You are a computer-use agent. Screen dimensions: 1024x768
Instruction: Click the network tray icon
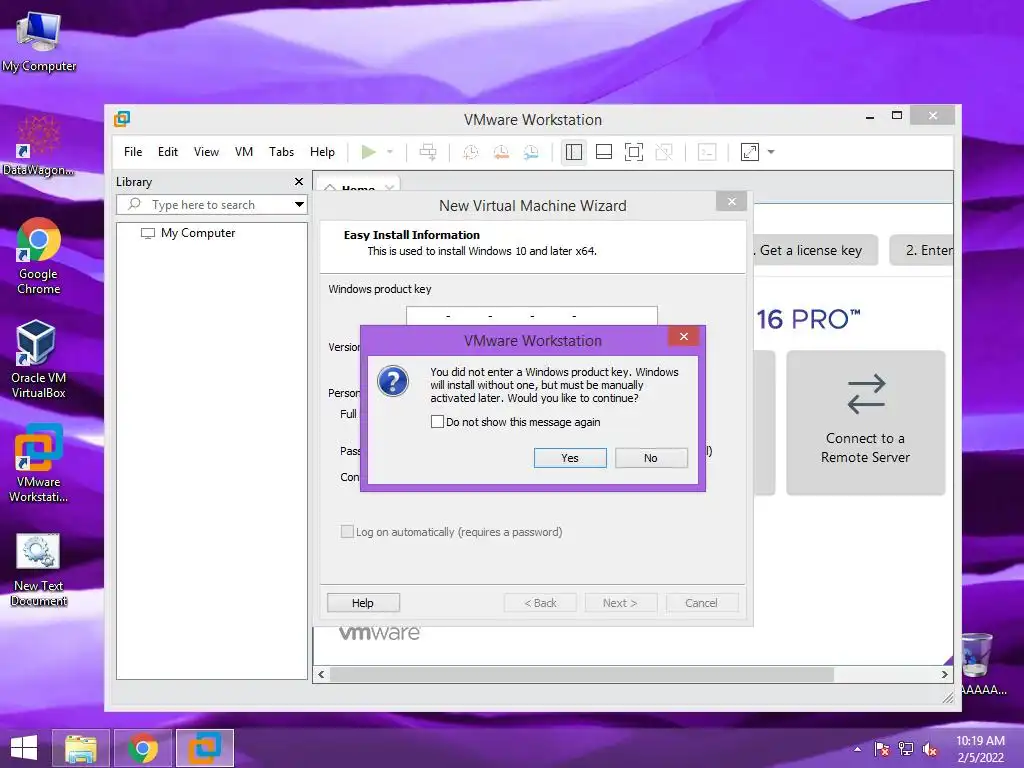click(x=906, y=749)
